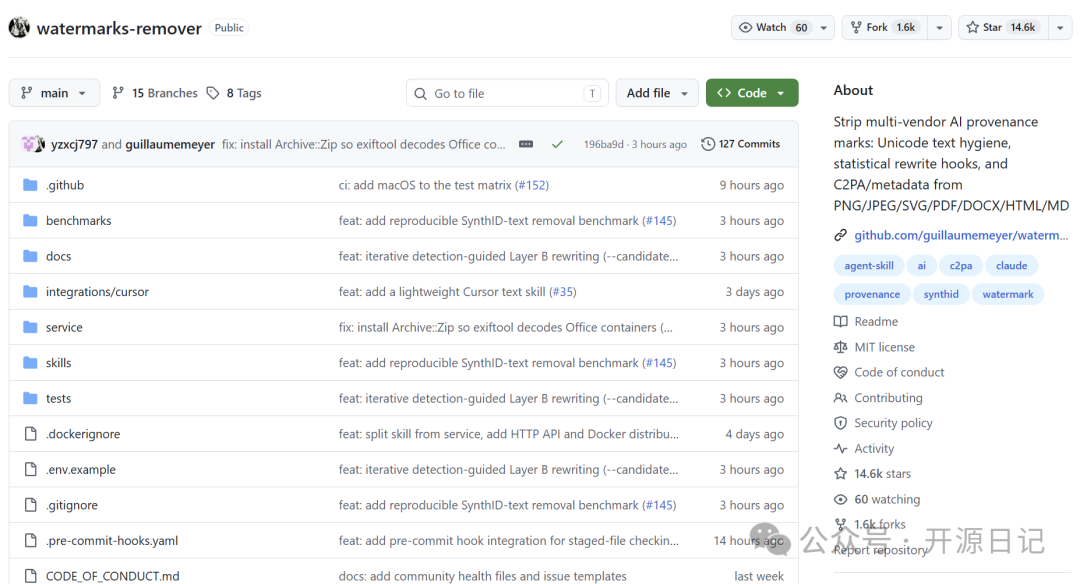Open the benchmarks folder
This screenshot has height=584, width=1080.
pyautogui.click(x=79, y=220)
